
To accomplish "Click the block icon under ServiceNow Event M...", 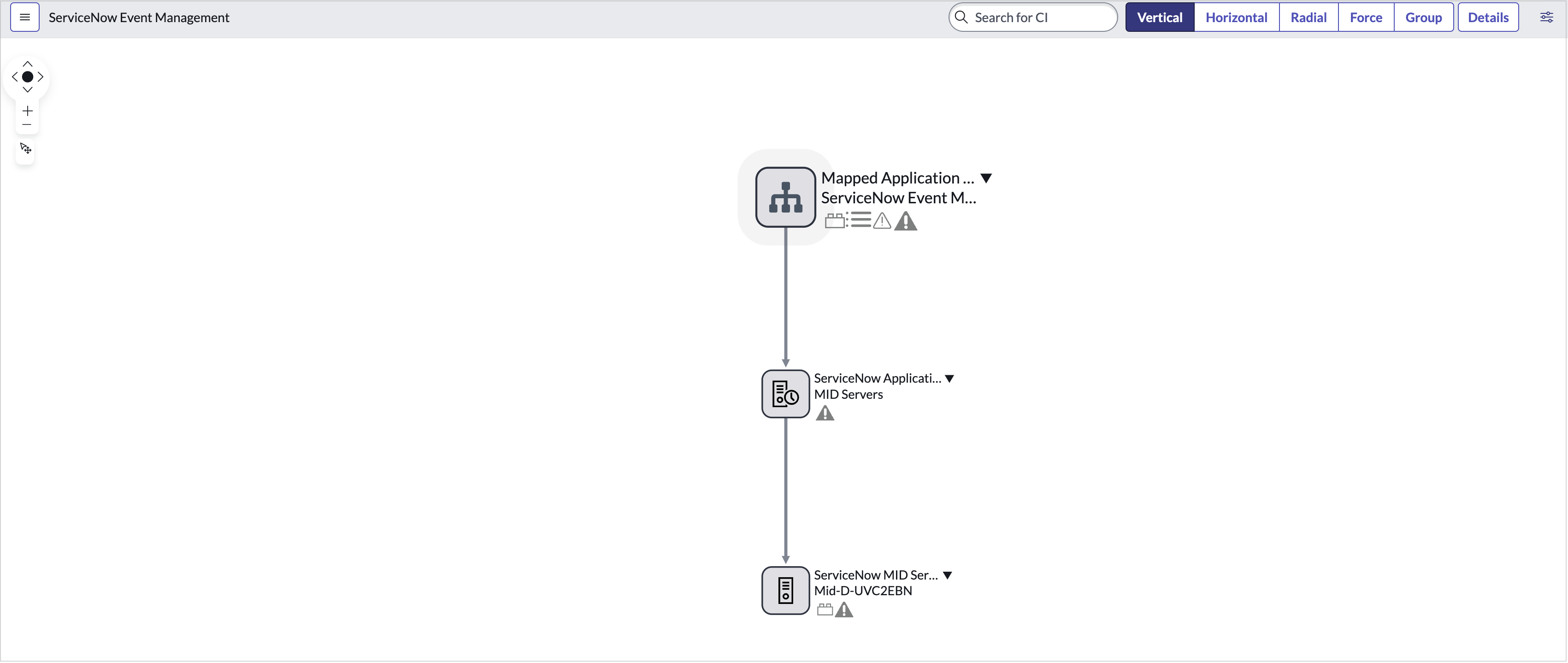I will [835, 220].
